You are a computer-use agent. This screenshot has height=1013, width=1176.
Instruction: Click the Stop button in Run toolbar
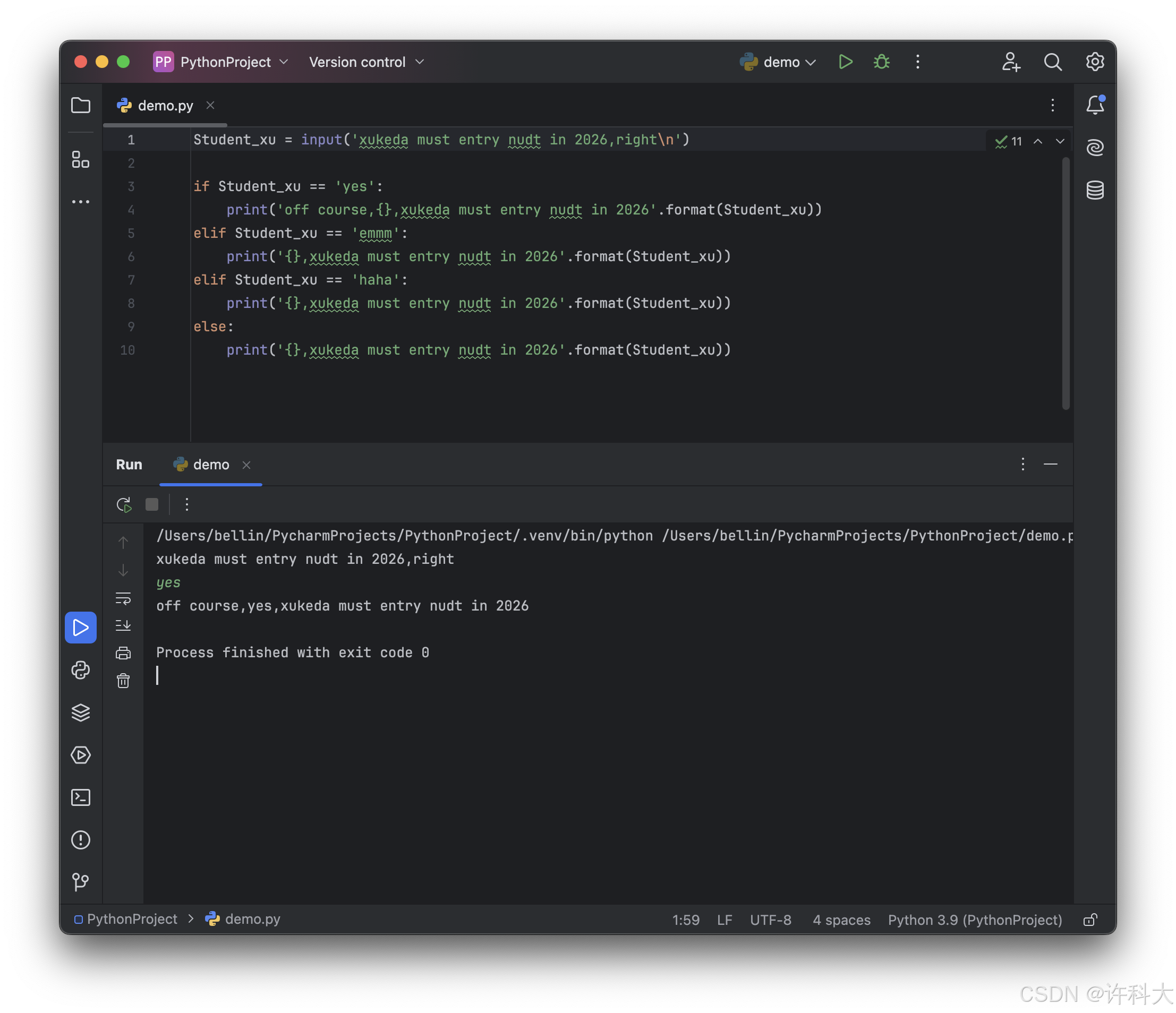point(152,504)
